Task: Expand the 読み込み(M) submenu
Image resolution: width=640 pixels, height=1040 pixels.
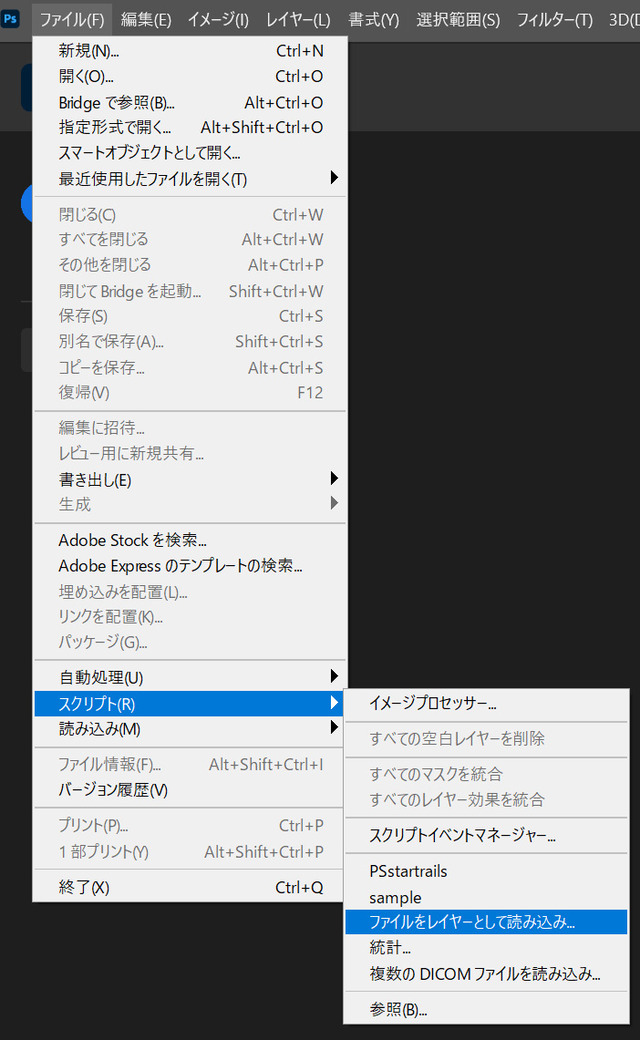Action: 190,729
